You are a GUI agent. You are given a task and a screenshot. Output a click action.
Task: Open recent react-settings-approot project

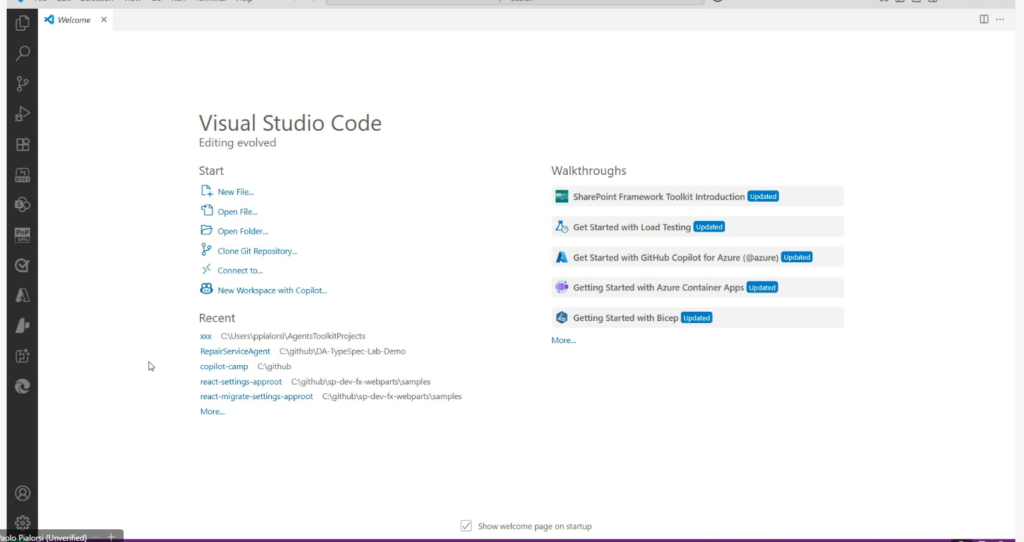pyautogui.click(x=241, y=381)
